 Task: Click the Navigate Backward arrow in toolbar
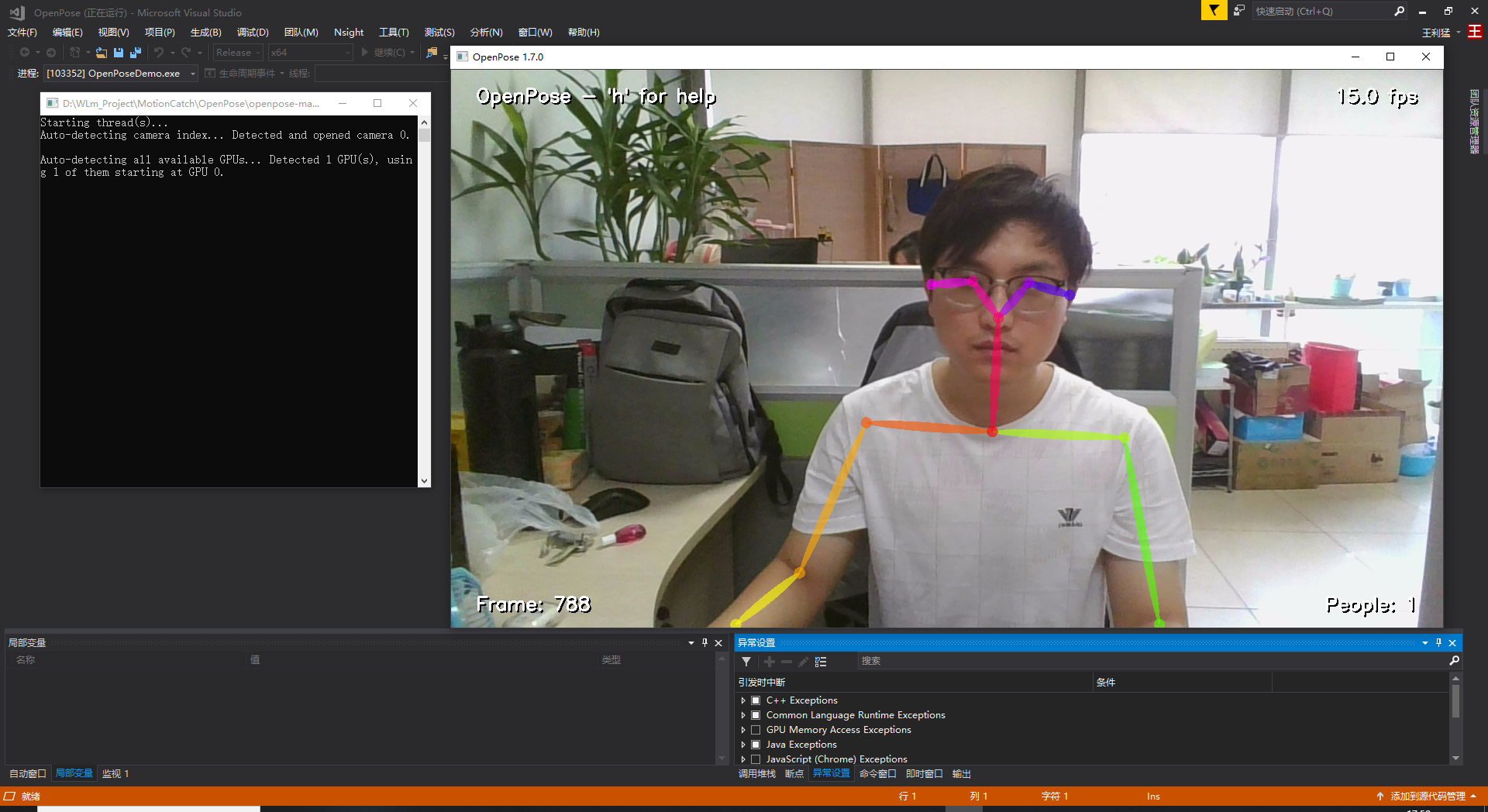coord(25,52)
